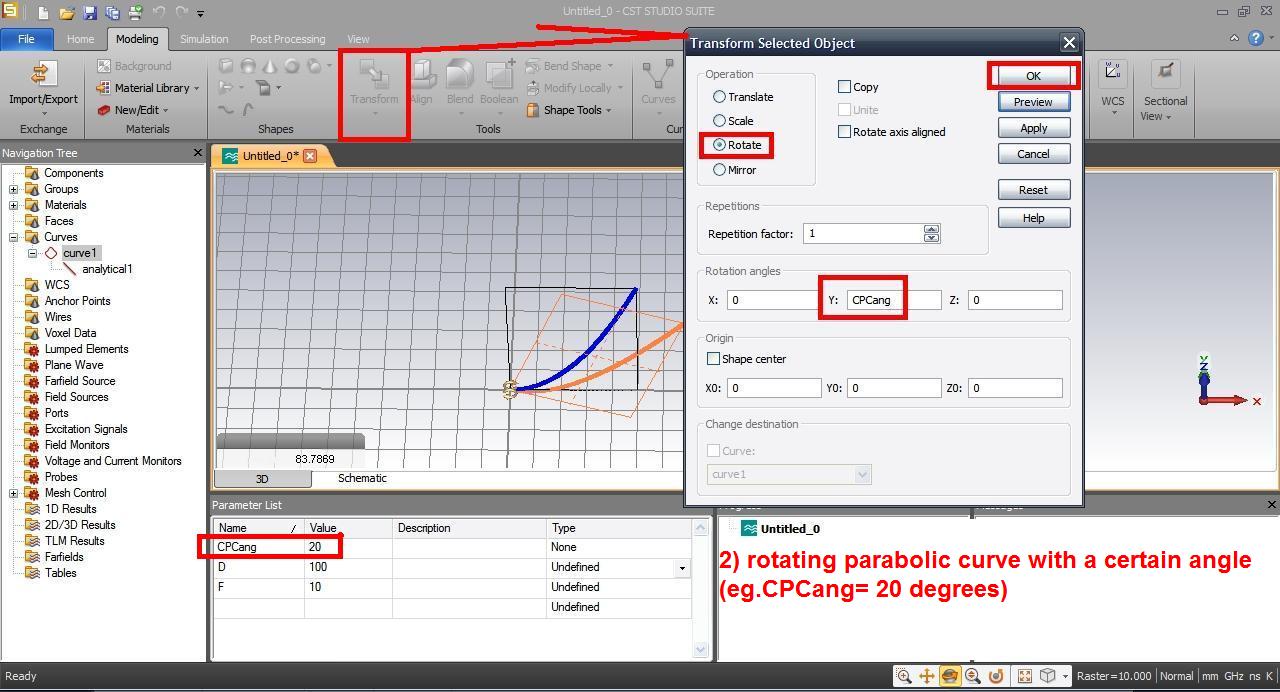Select the Rotate operation
This screenshot has width=1280, height=692.
(719, 145)
